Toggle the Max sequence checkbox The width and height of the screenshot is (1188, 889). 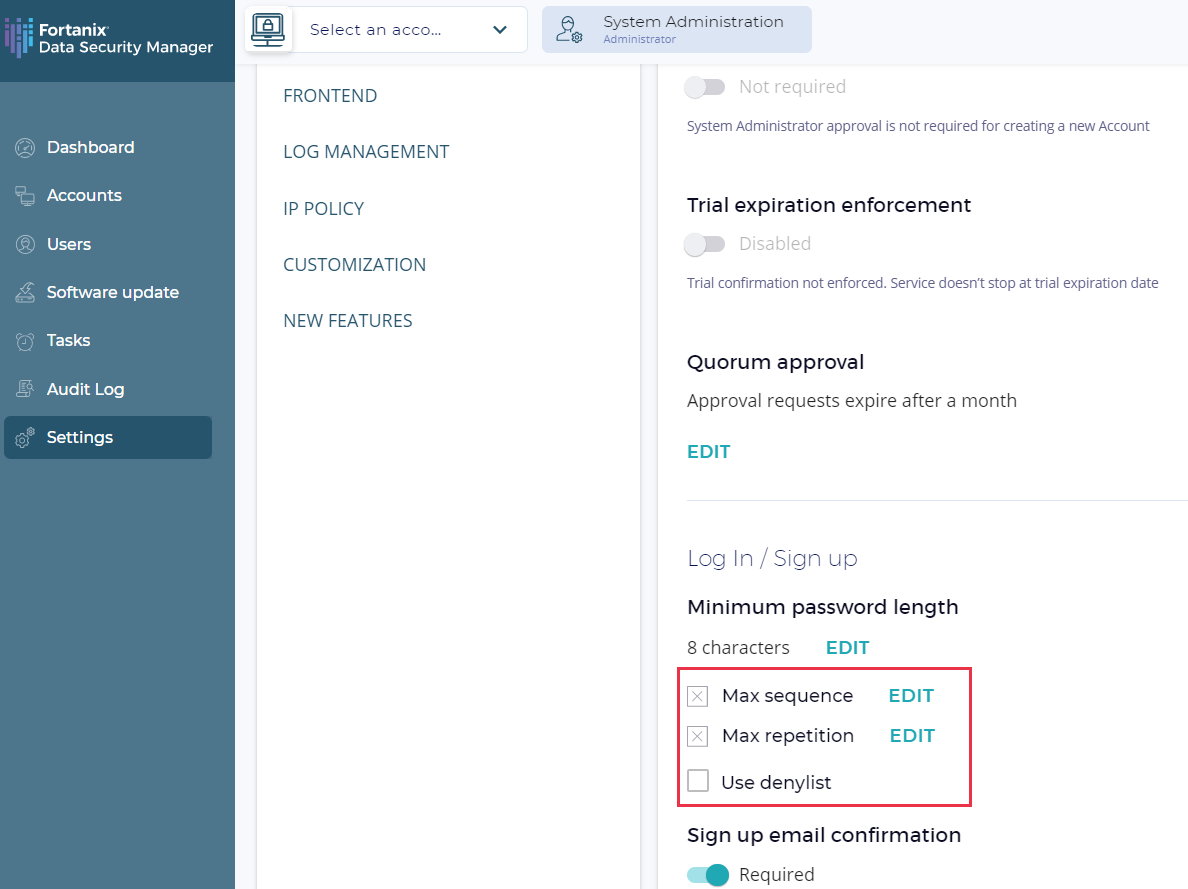[x=698, y=696]
